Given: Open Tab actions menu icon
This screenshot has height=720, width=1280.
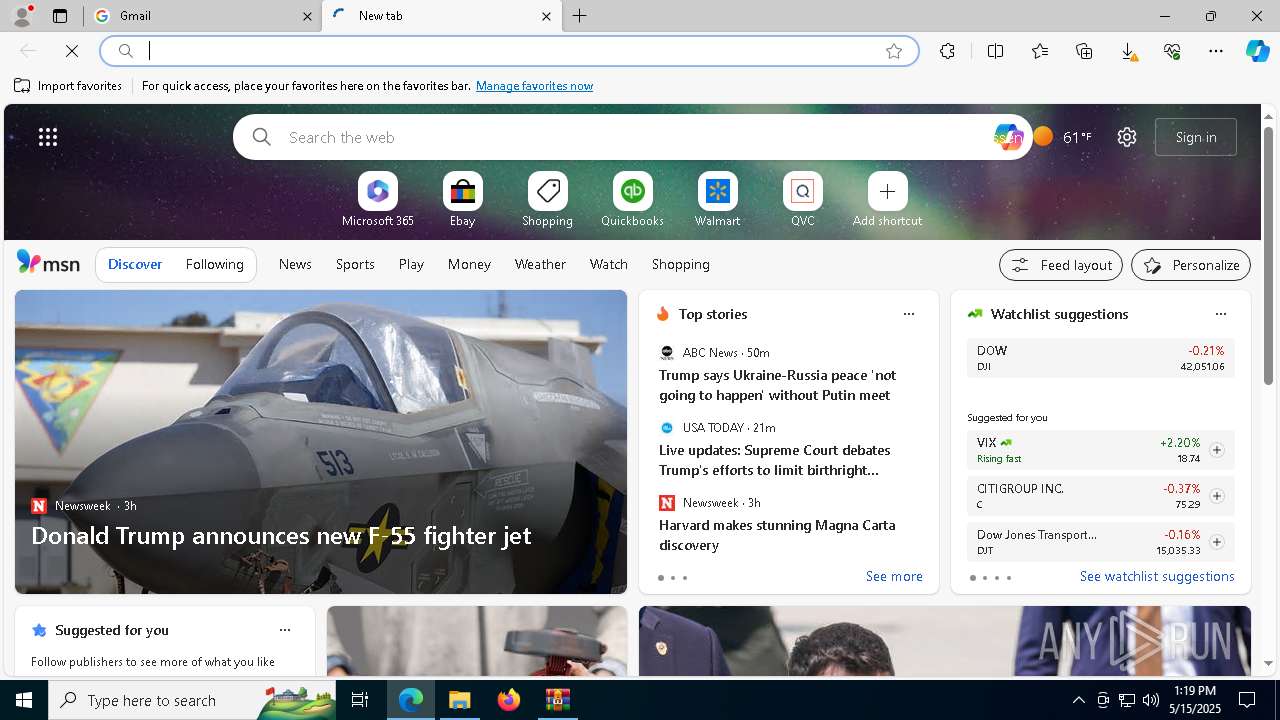Looking at the screenshot, I should coord(60,16).
